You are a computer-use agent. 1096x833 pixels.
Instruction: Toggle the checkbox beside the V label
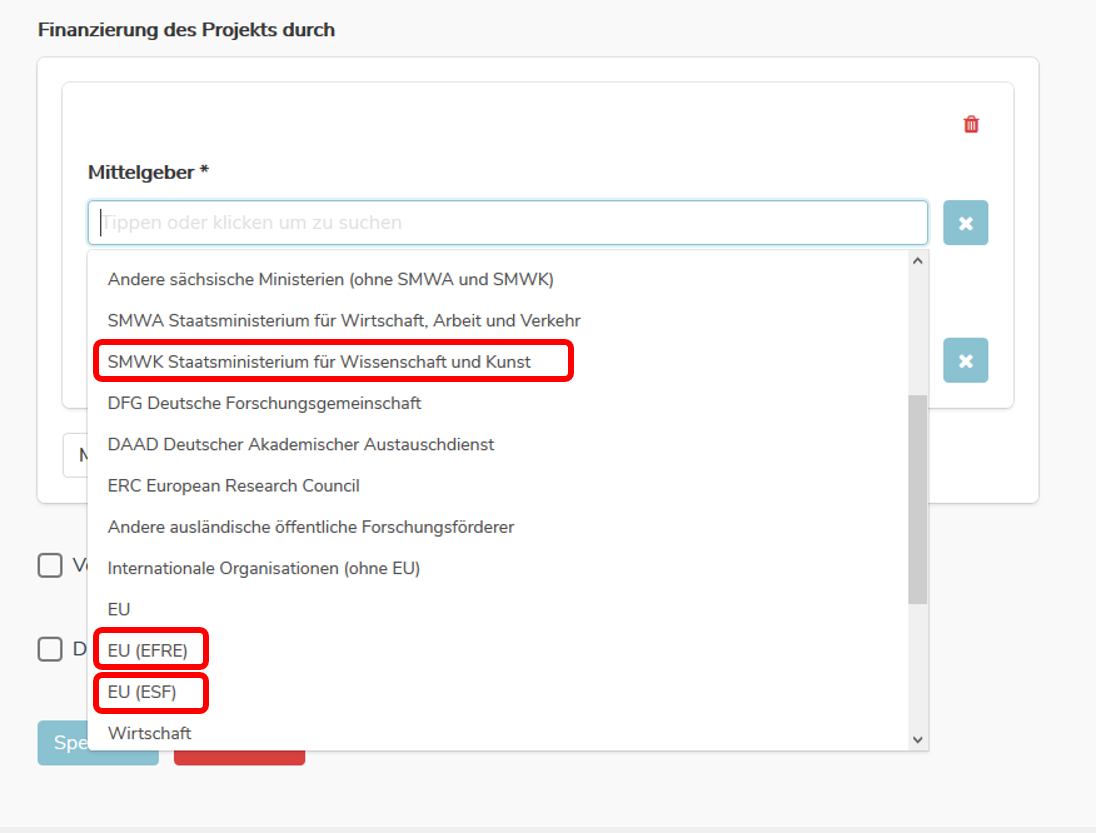50,565
